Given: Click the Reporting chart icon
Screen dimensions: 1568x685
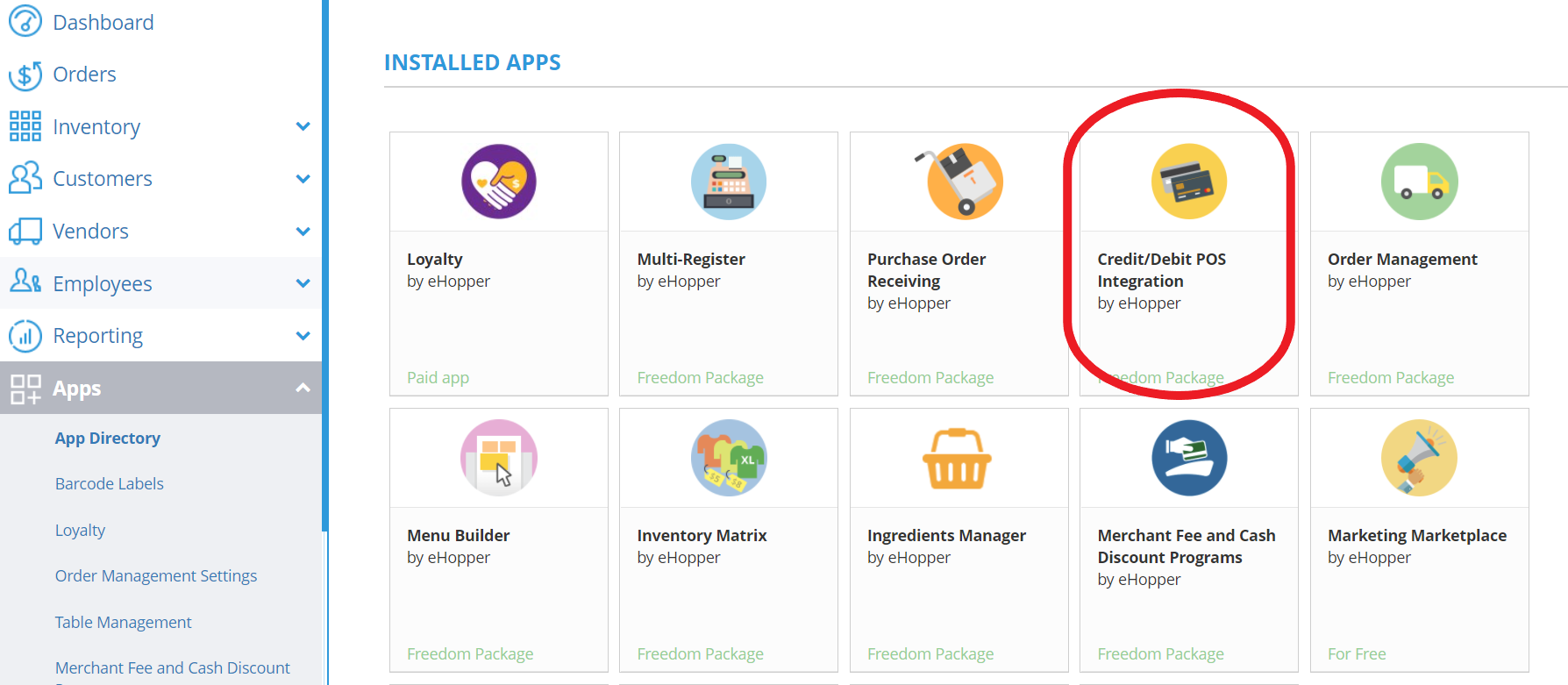Looking at the screenshot, I should click(25, 336).
